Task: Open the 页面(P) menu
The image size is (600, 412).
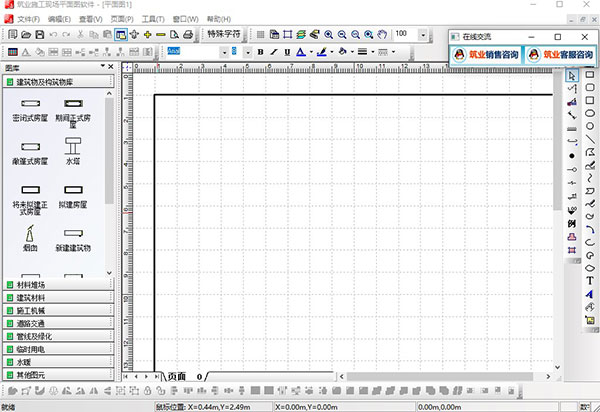Action: coord(122,19)
